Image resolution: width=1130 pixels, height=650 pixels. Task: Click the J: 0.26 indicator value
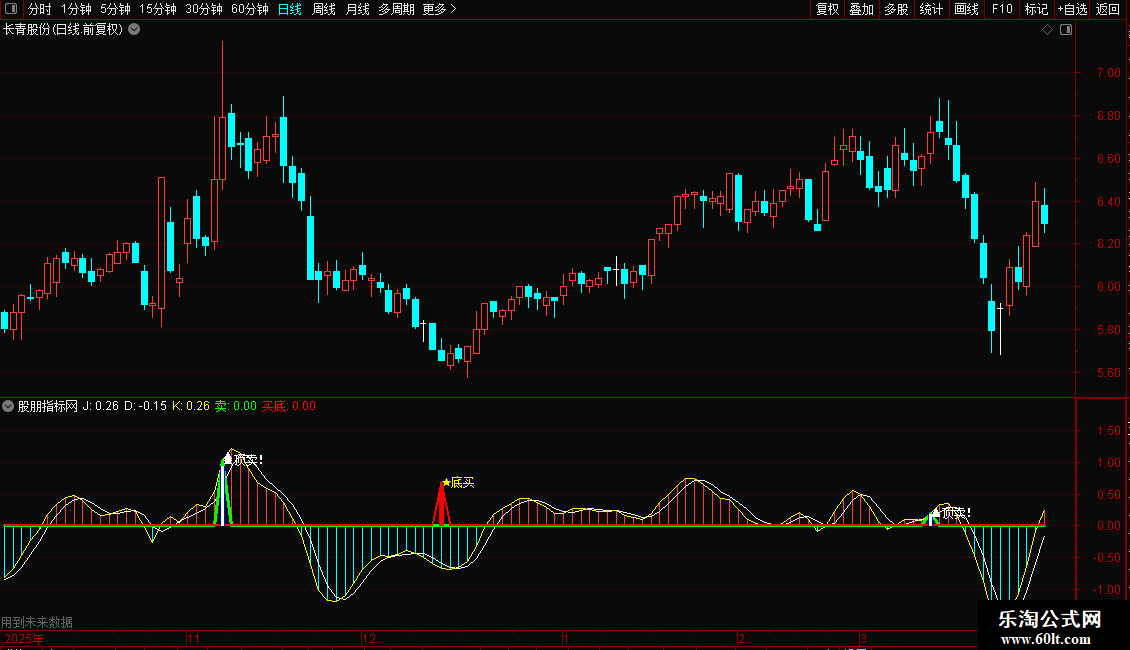pyautogui.click(x=100, y=406)
